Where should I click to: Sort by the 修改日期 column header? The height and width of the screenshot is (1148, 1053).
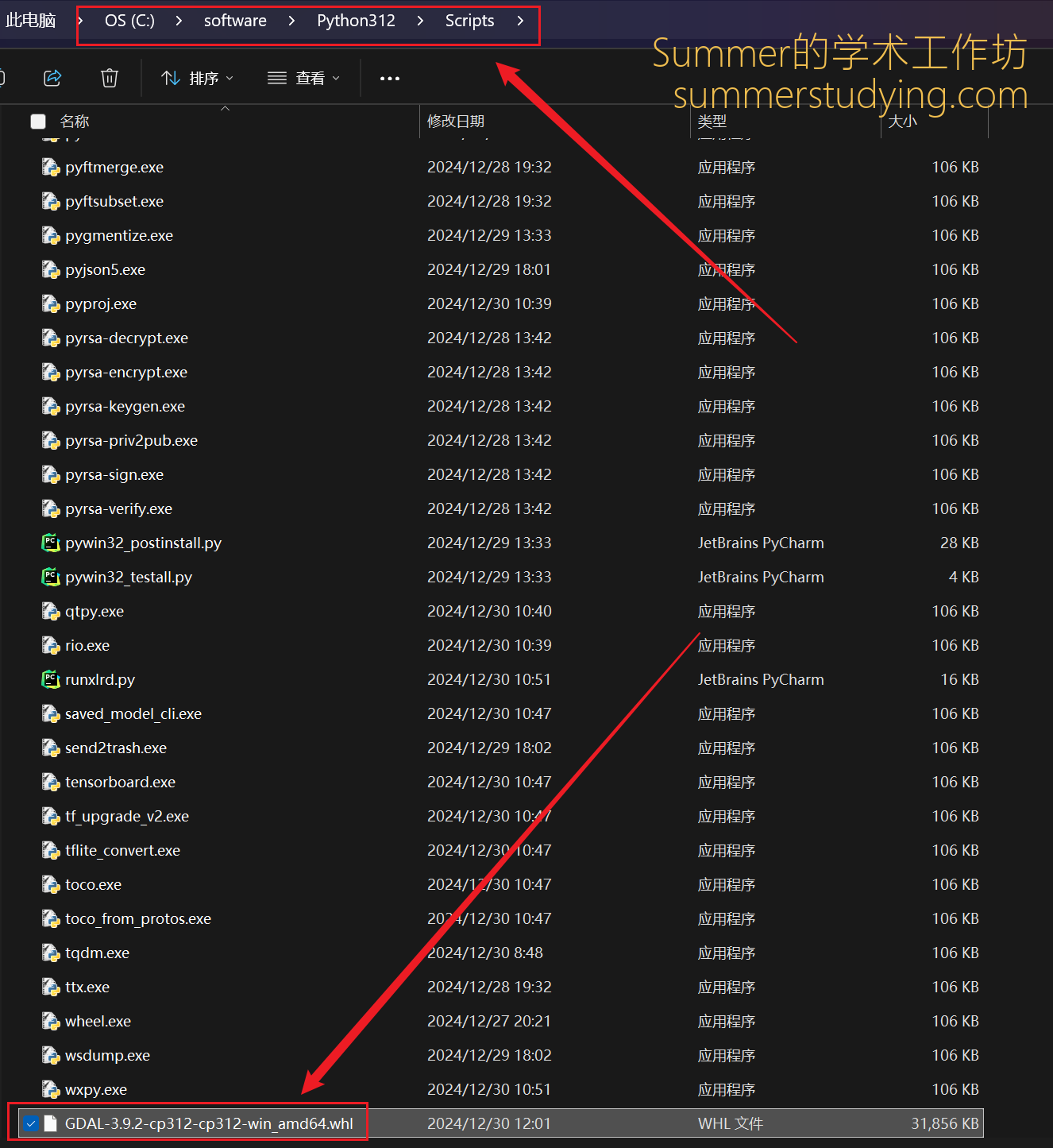456,122
